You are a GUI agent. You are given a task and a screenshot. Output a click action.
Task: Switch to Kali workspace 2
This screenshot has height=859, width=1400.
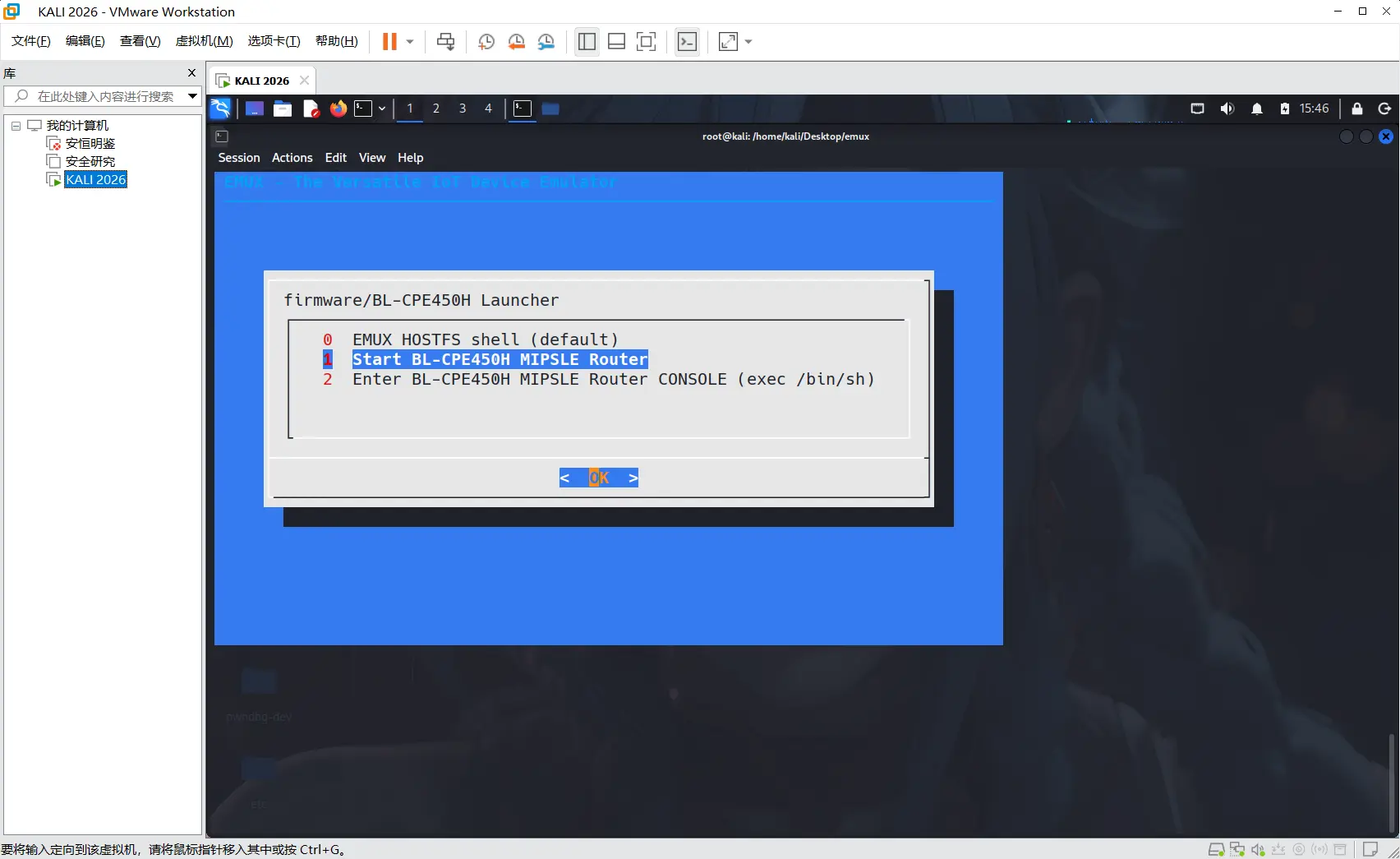coord(436,109)
